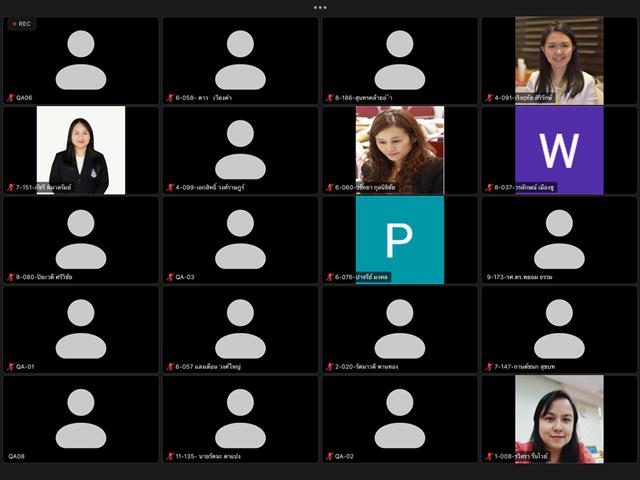Click the name label starting 6-057
Screen dimensions: 640x480
coord(208,367)
